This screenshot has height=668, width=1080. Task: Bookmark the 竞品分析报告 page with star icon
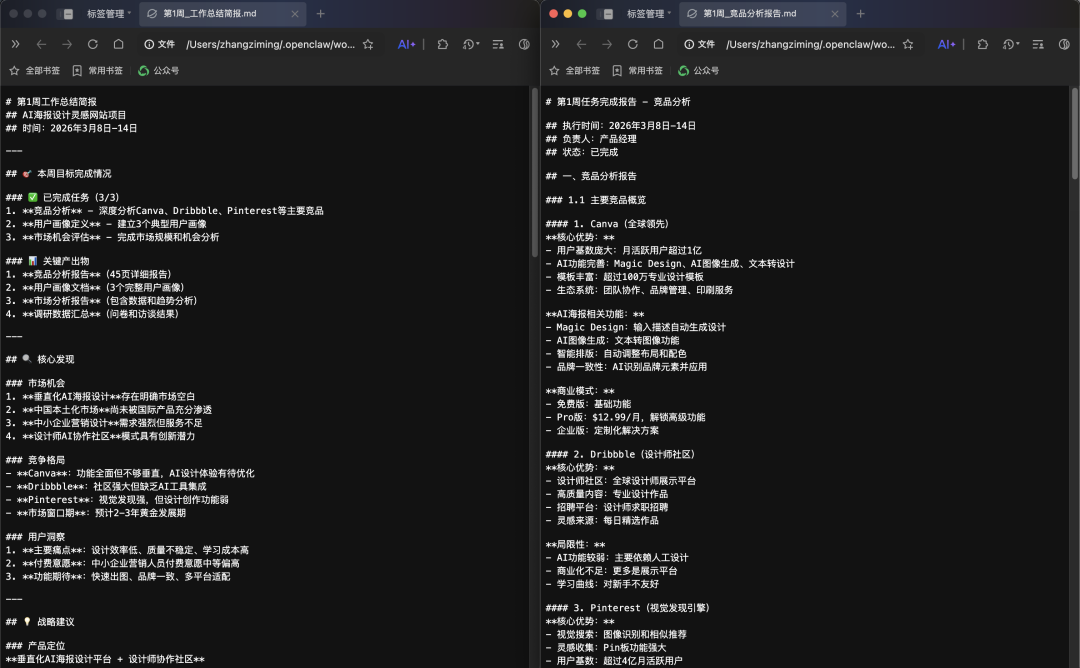click(908, 44)
